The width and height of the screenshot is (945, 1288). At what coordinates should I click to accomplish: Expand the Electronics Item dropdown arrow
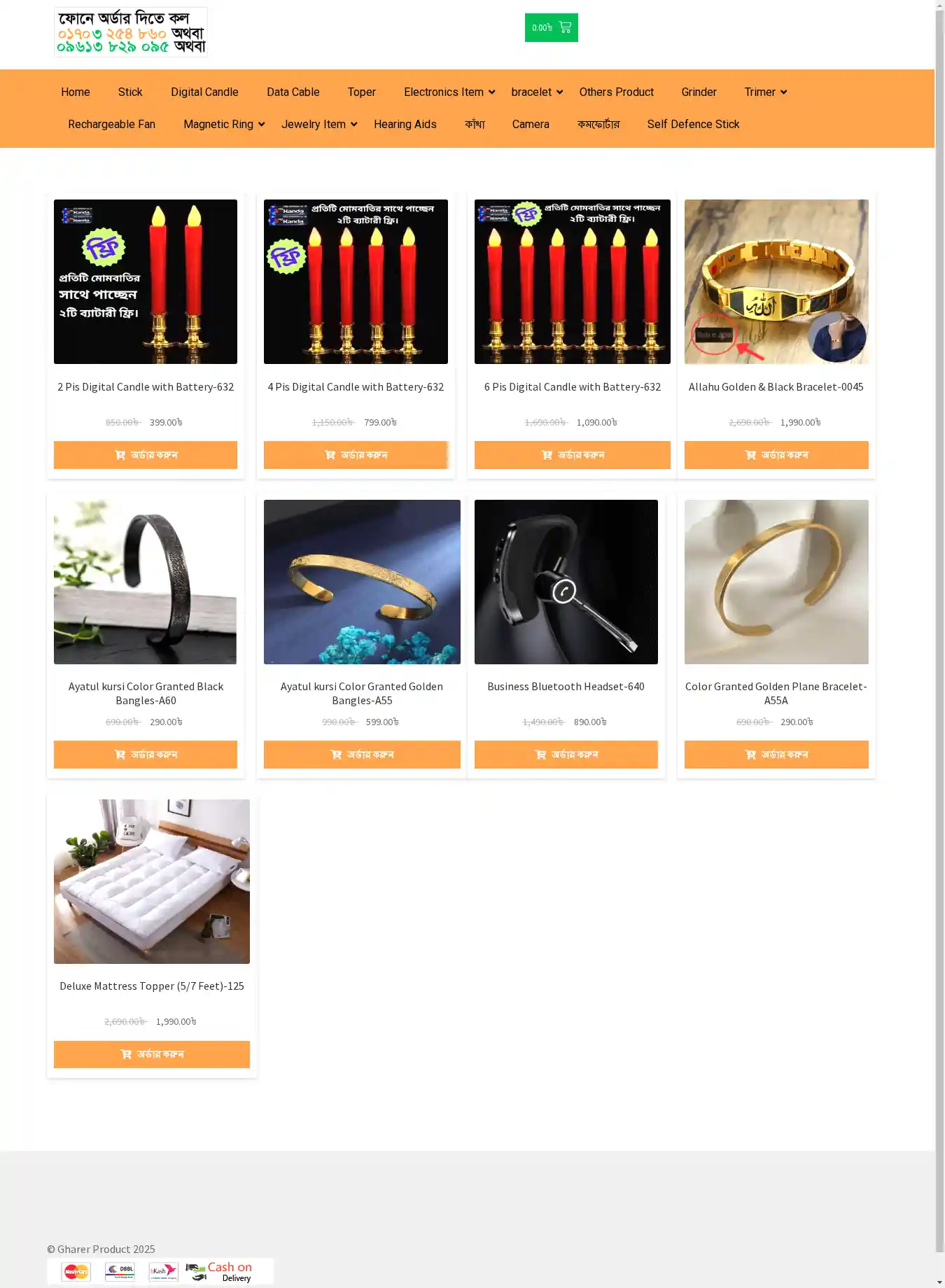click(x=492, y=92)
